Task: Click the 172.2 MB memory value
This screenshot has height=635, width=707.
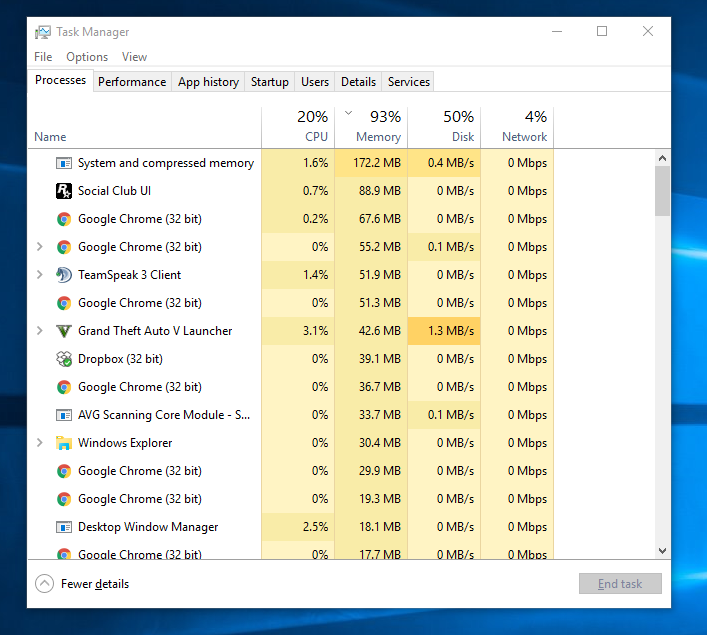Action: point(377,163)
